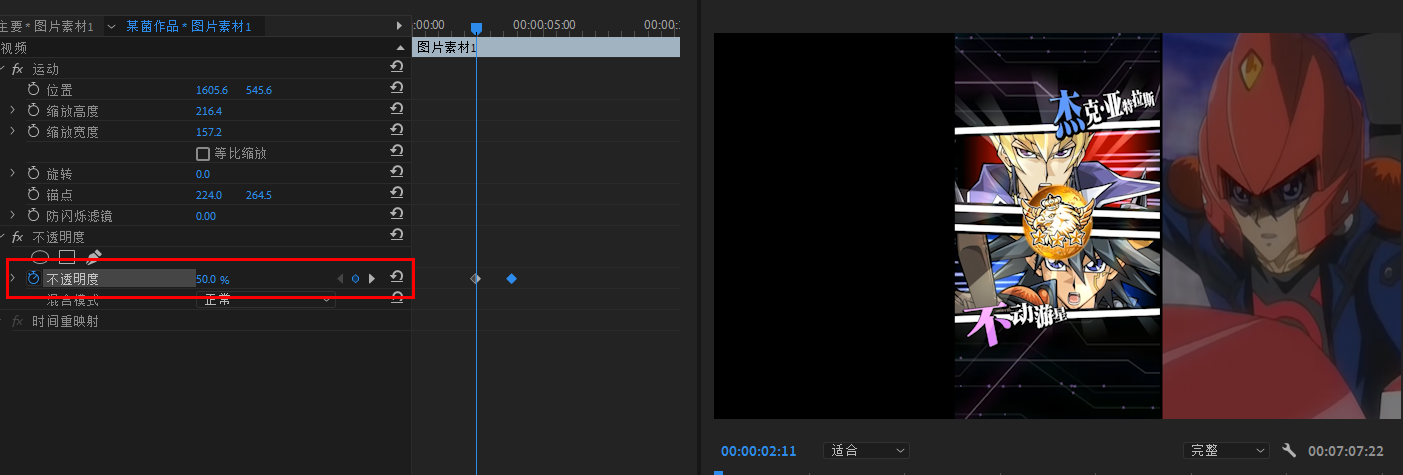Toggle the fx icon for 运动

17,69
